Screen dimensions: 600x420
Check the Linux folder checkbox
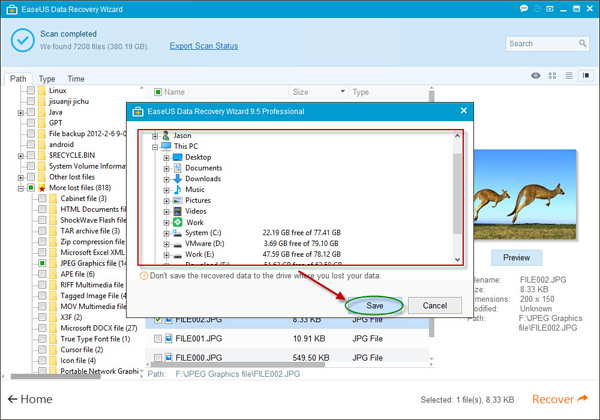pyautogui.click(x=31, y=91)
